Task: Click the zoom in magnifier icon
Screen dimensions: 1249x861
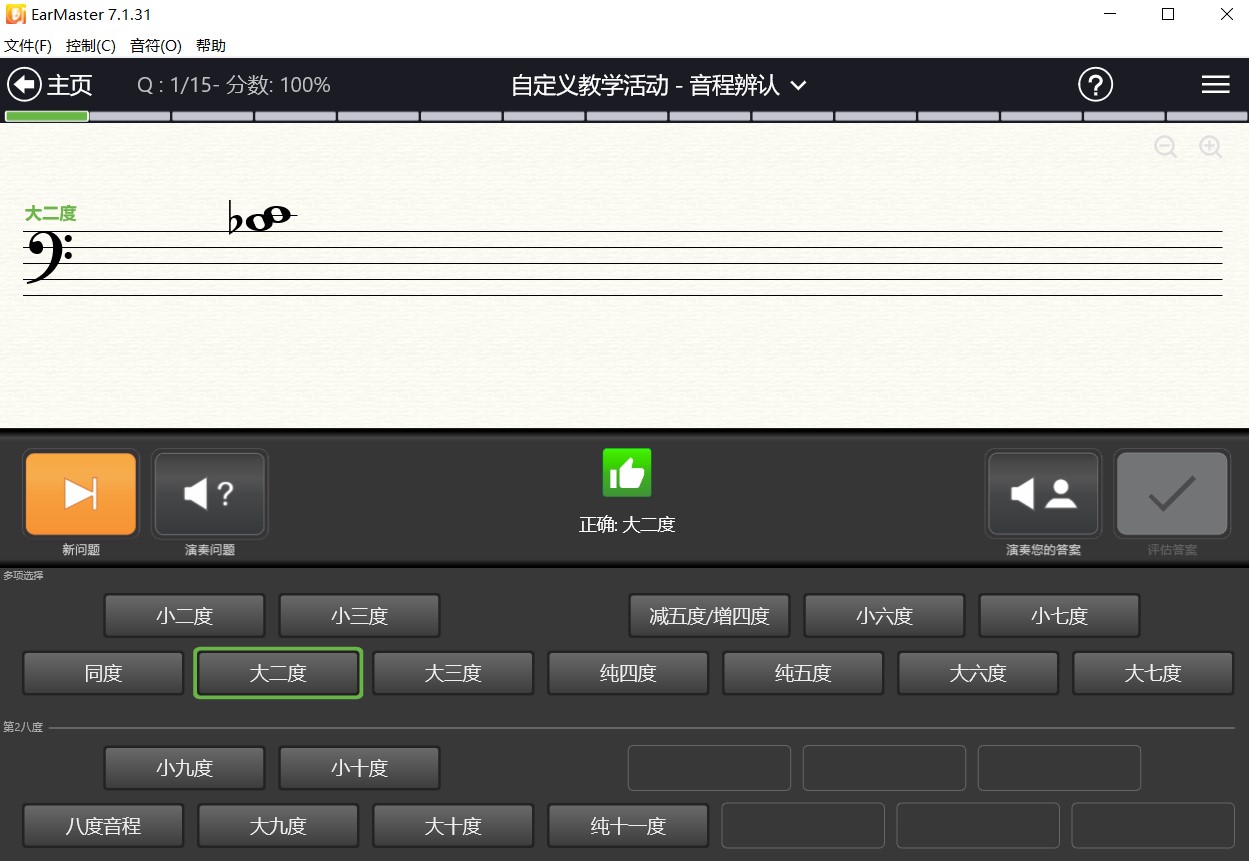Action: click(1210, 147)
